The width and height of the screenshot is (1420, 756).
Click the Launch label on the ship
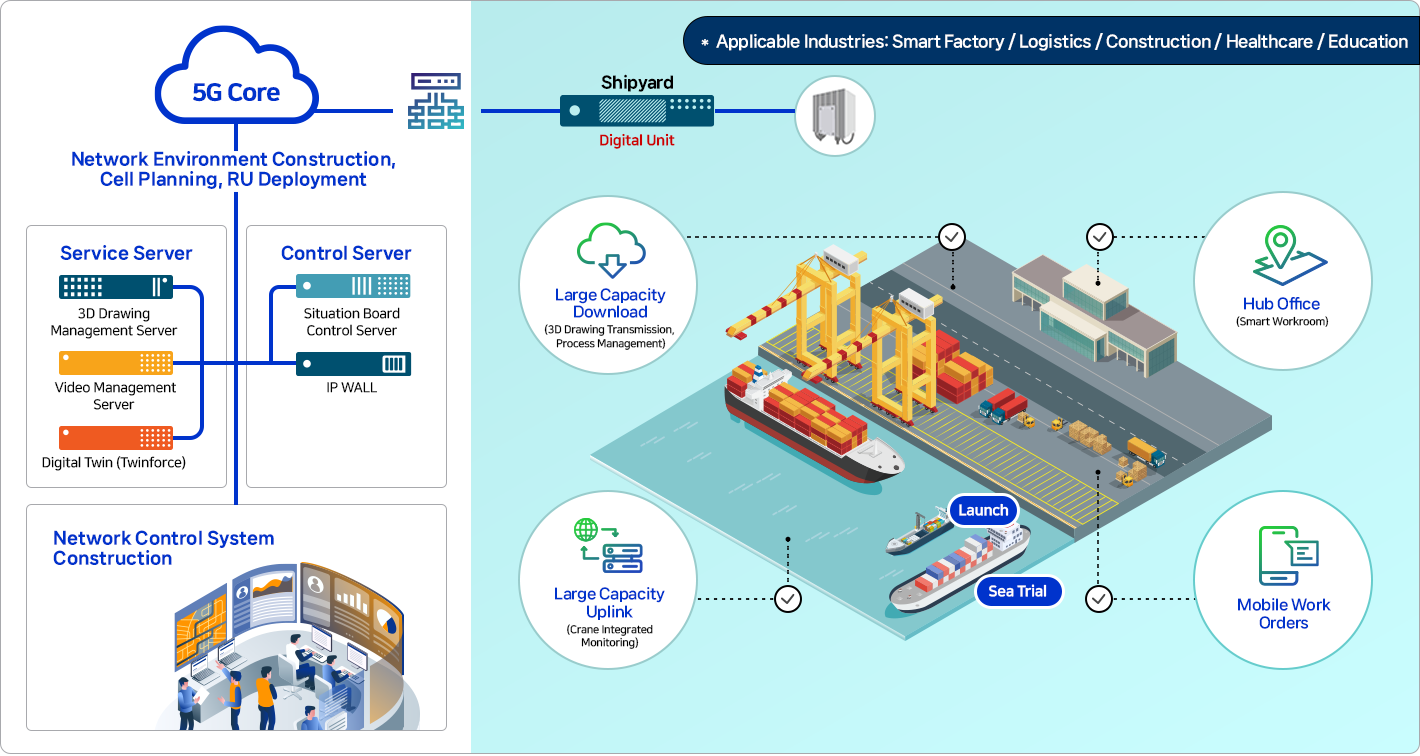coord(983,510)
